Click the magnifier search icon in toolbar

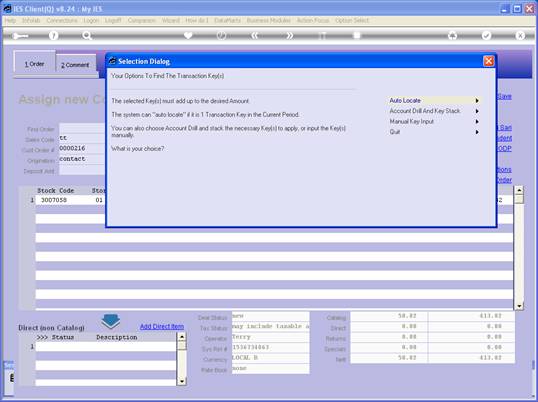pos(87,35)
